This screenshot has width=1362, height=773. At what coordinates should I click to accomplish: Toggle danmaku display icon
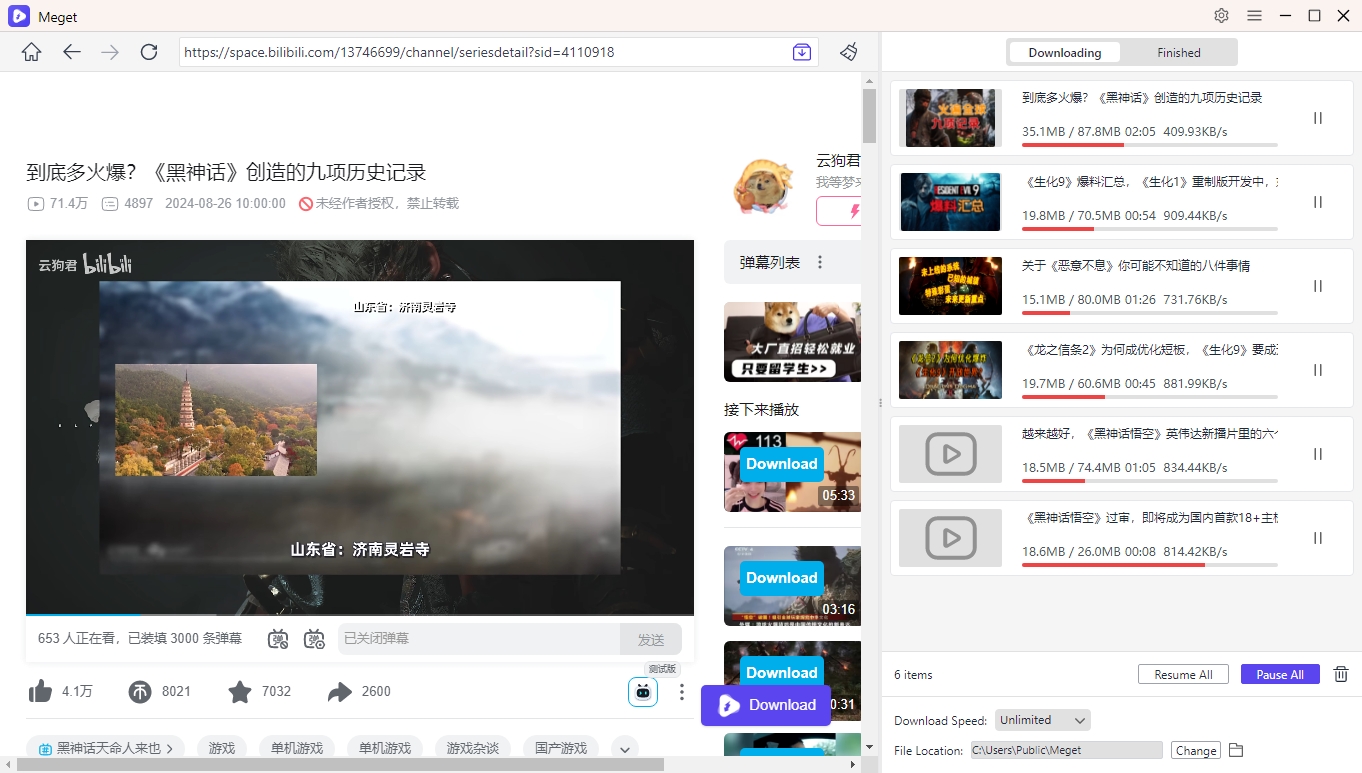[279, 638]
